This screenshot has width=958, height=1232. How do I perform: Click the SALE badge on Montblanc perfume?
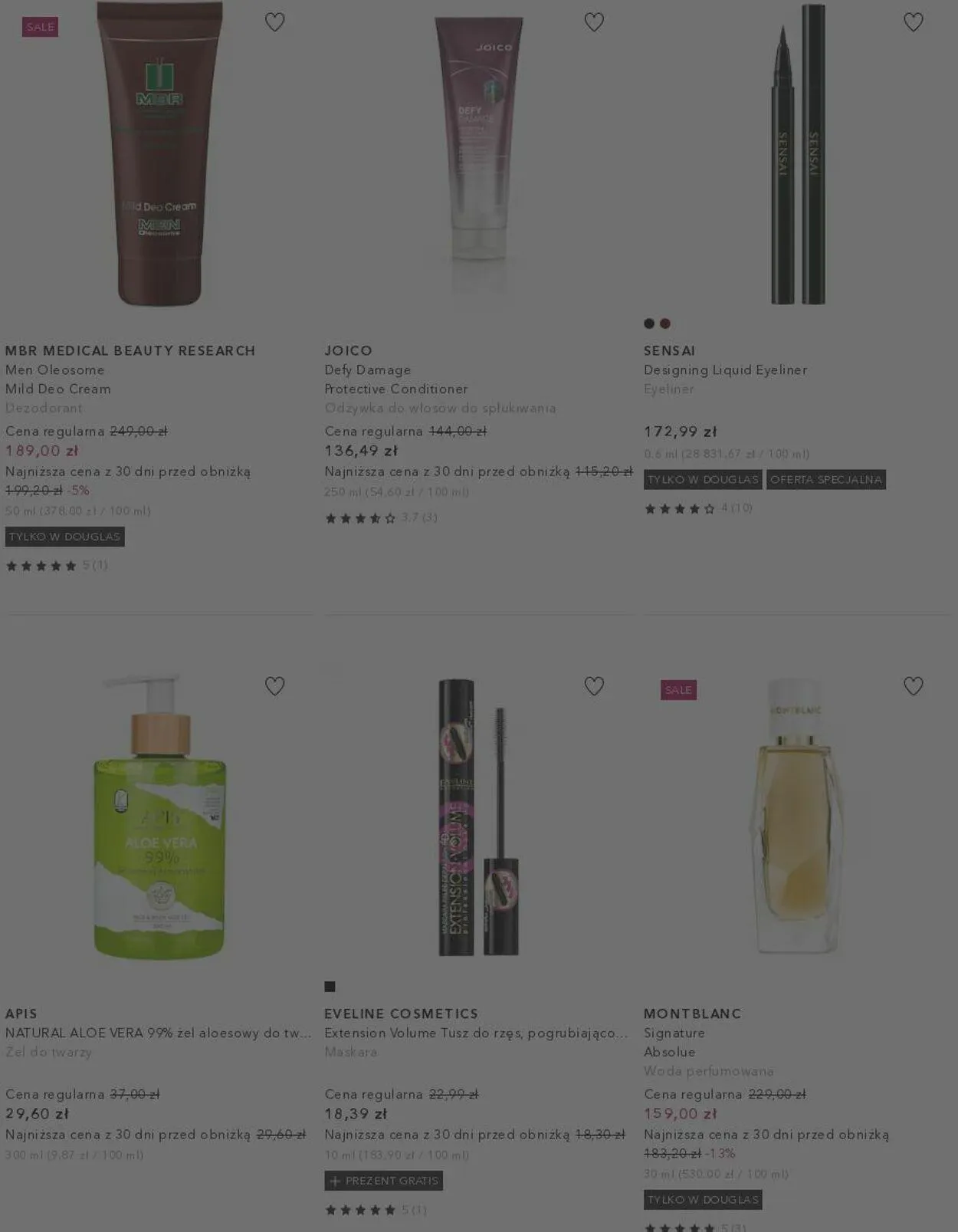tap(678, 690)
